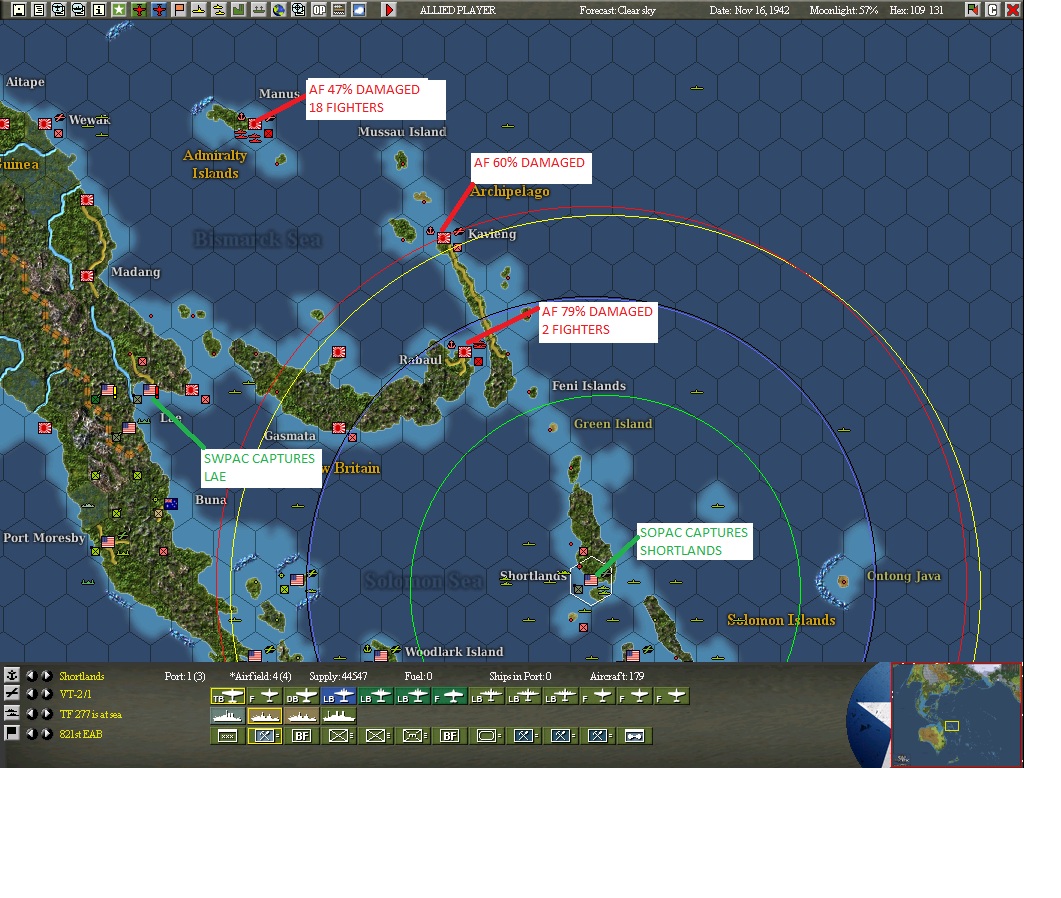Image resolution: width=1061 pixels, height=898 pixels.
Task: Click the 'Forecast: Clear sky' text
Action: tap(617, 10)
